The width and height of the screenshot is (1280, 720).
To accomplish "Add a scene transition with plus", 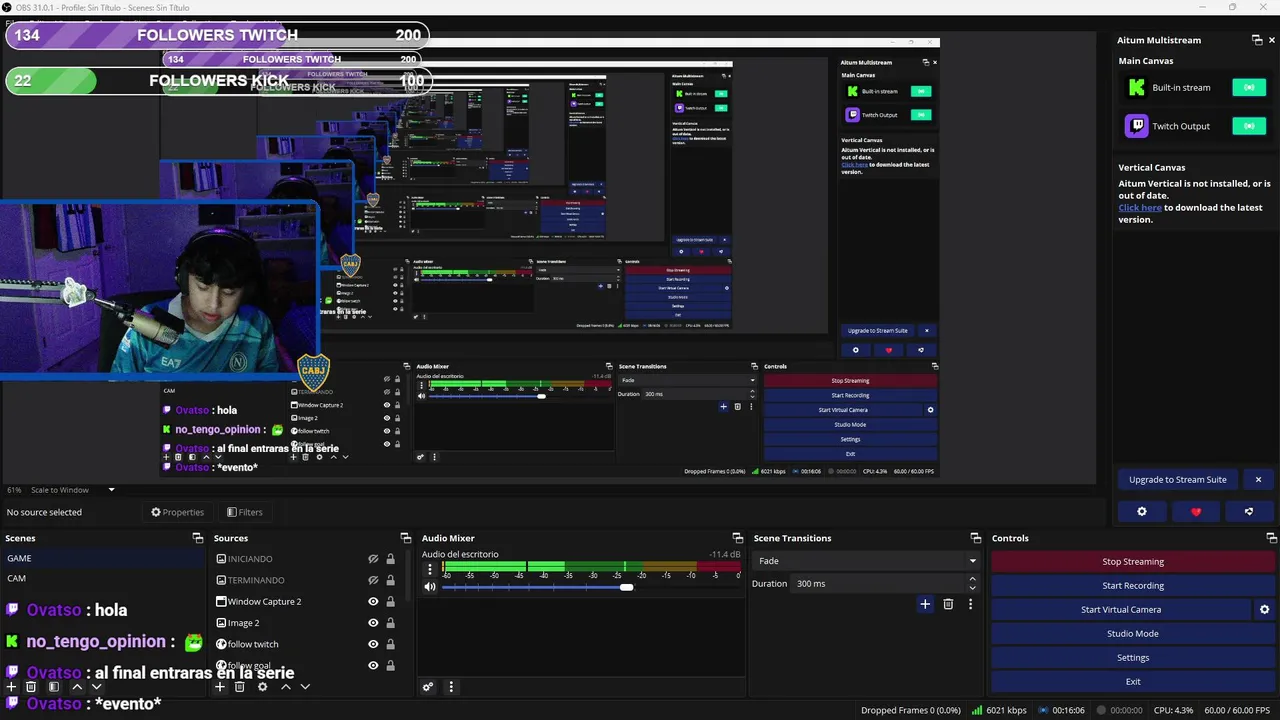I will pos(925,604).
